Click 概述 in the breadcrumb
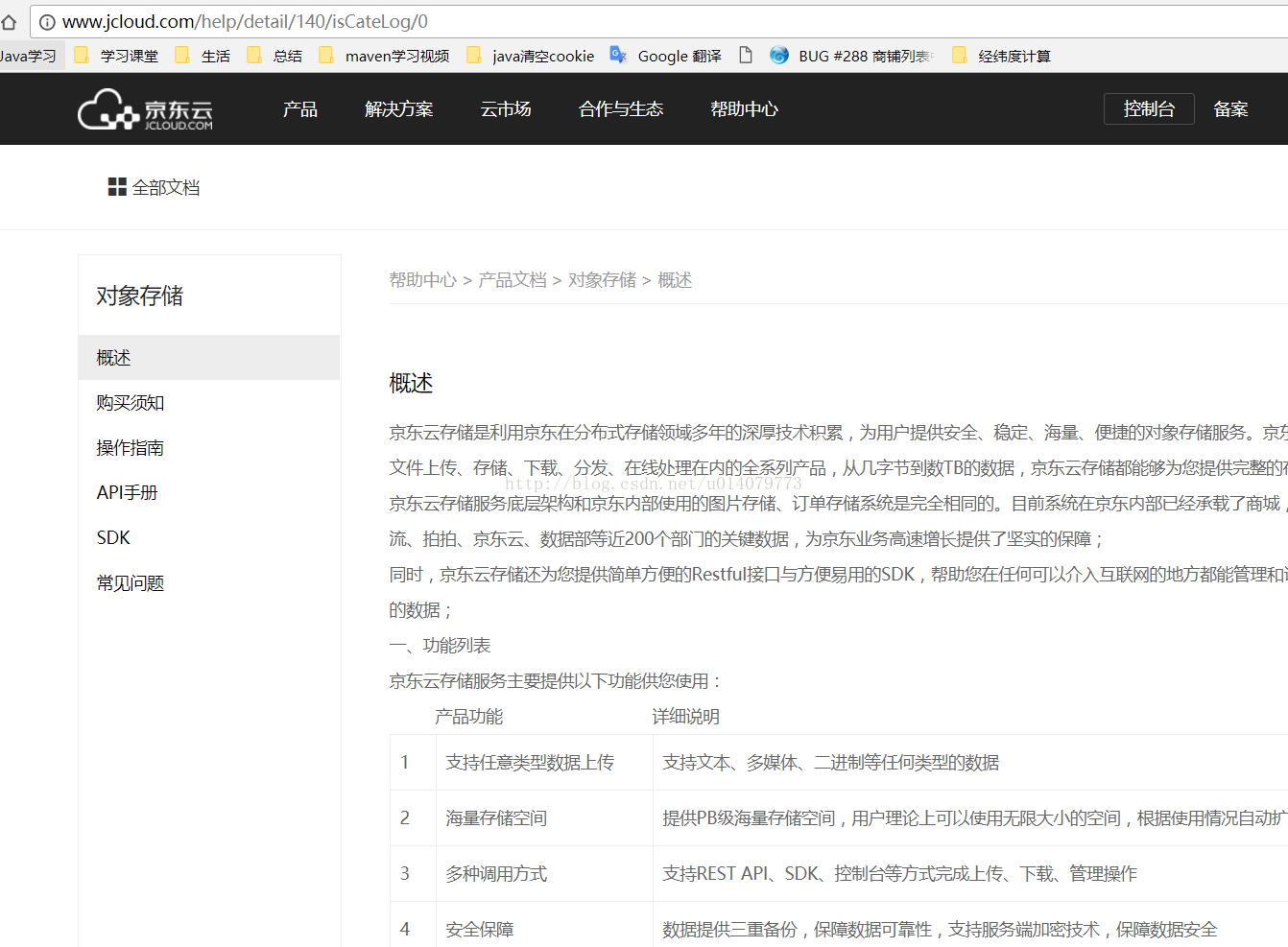Screen dimensions: 1288x947 point(675,280)
